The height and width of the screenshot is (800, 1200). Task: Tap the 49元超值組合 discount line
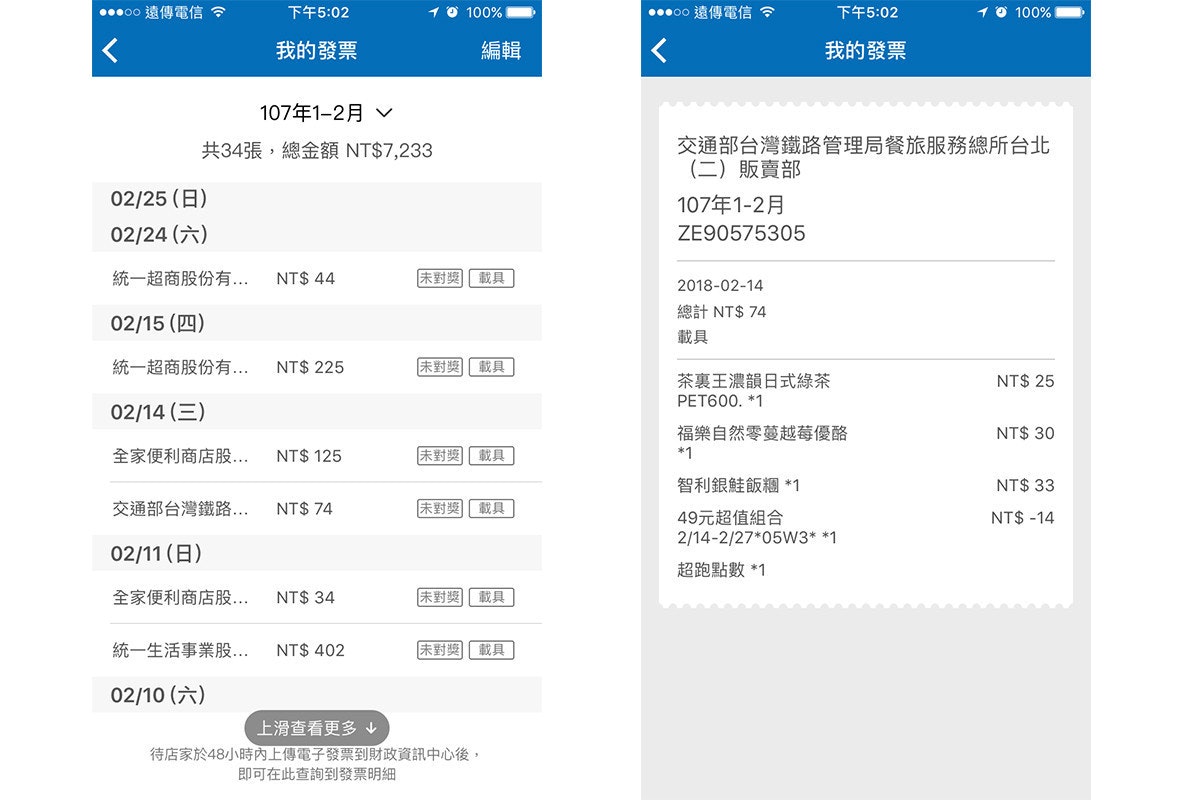point(866,528)
